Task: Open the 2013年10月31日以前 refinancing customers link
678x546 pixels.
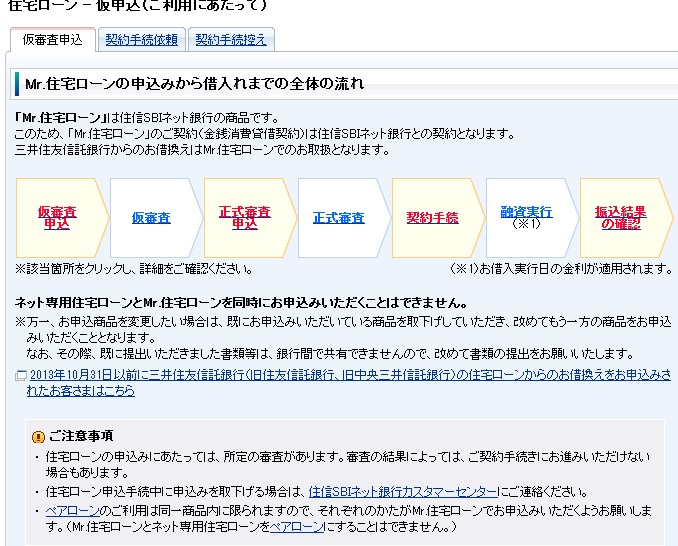Action: click(349, 383)
